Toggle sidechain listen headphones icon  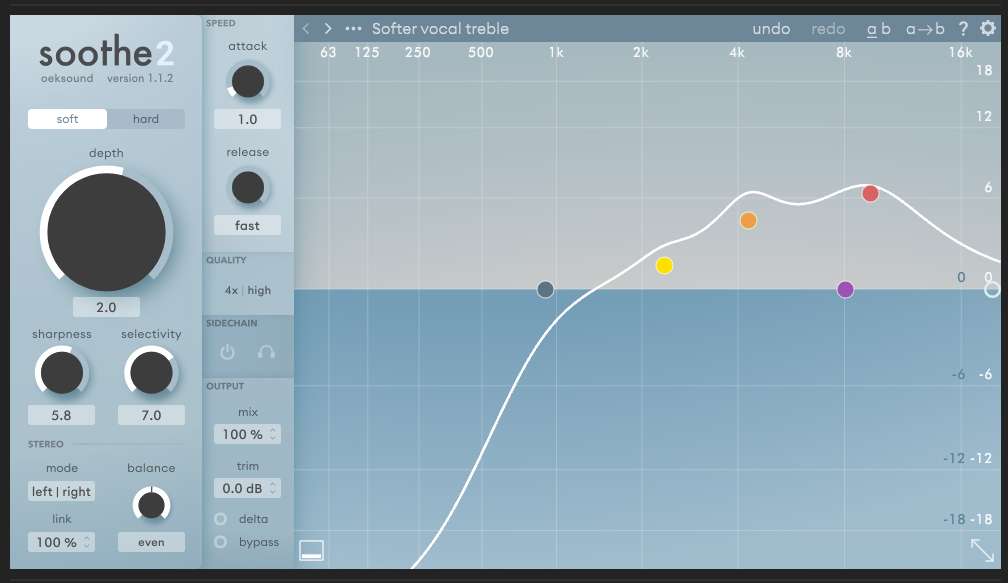coord(266,352)
